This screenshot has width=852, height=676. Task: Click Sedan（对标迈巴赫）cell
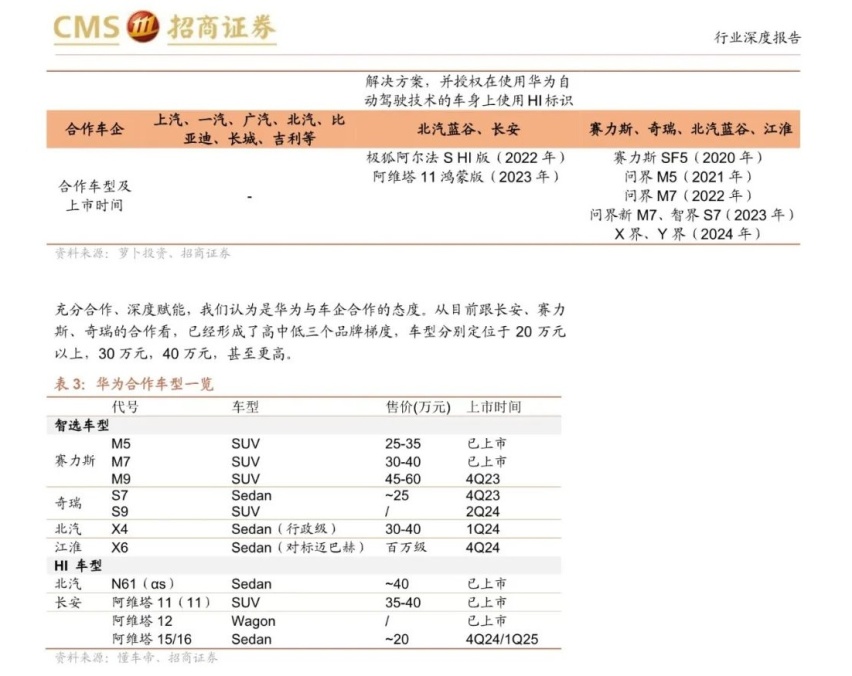point(298,548)
